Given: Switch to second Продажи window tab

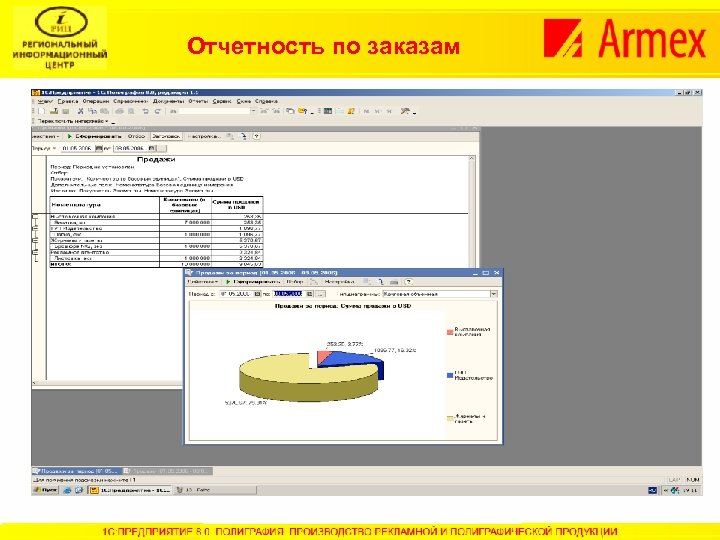Looking at the screenshot, I should [x=168, y=471].
